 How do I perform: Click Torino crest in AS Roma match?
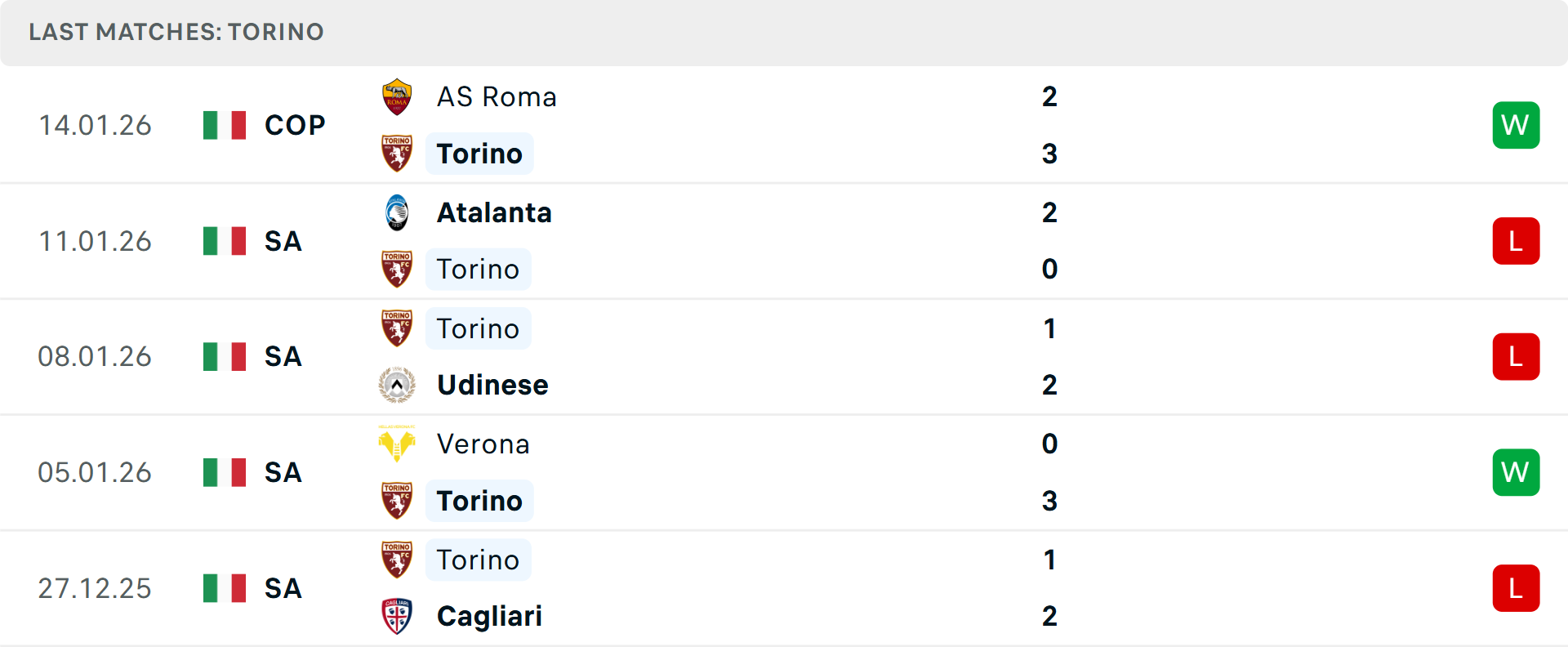[x=397, y=154]
